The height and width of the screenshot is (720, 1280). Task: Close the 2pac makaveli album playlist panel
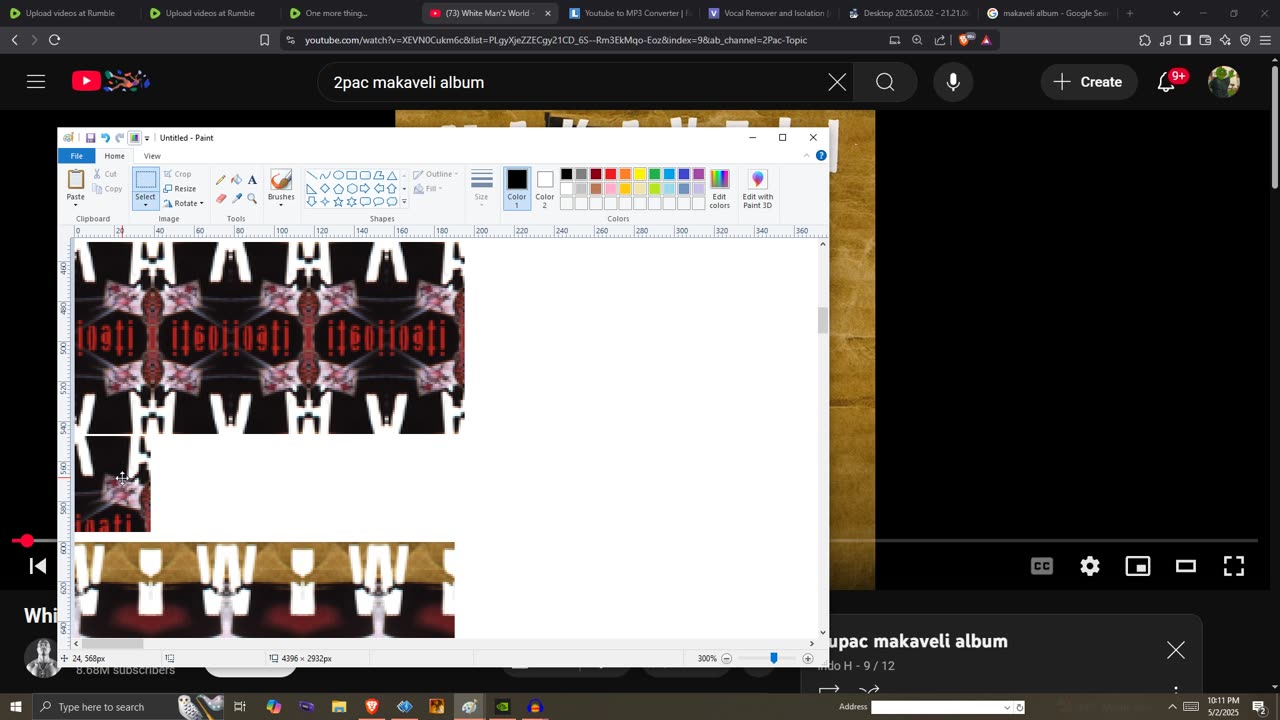pyautogui.click(x=1176, y=651)
